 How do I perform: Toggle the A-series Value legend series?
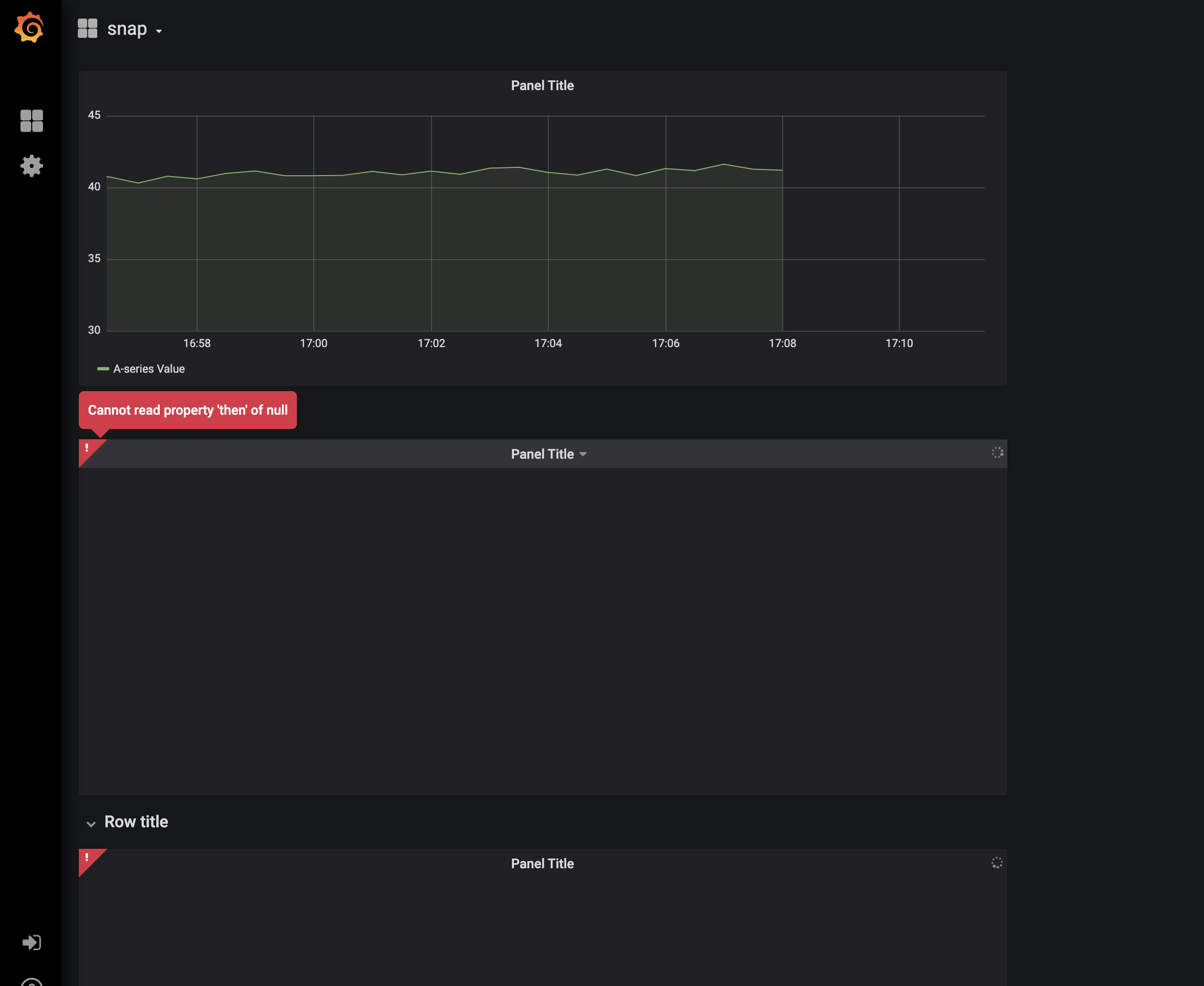click(x=149, y=369)
